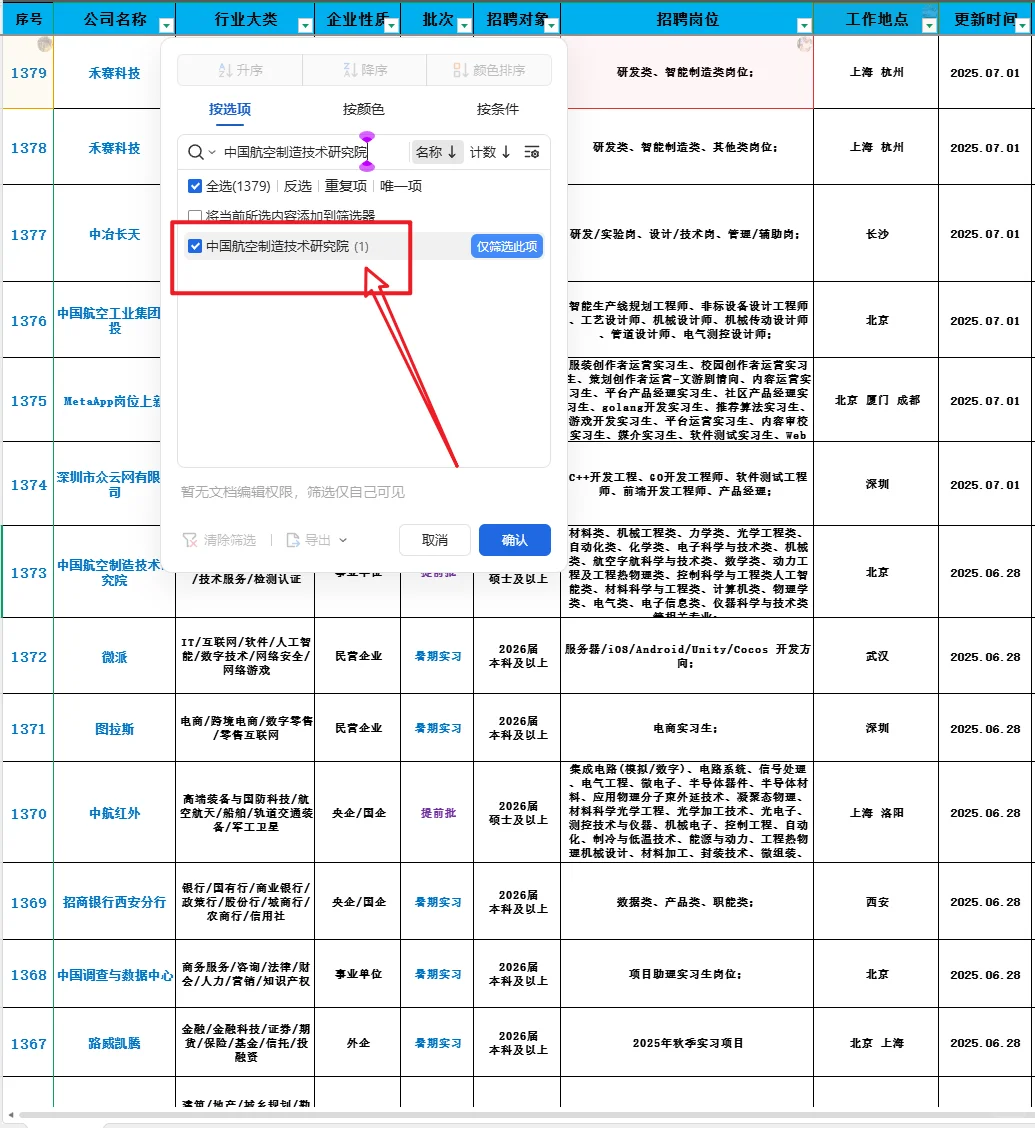The width and height of the screenshot is (1035, 1128).
Task: Click 禾赛科技 in row 1378
Action: (x=114, y=148)
